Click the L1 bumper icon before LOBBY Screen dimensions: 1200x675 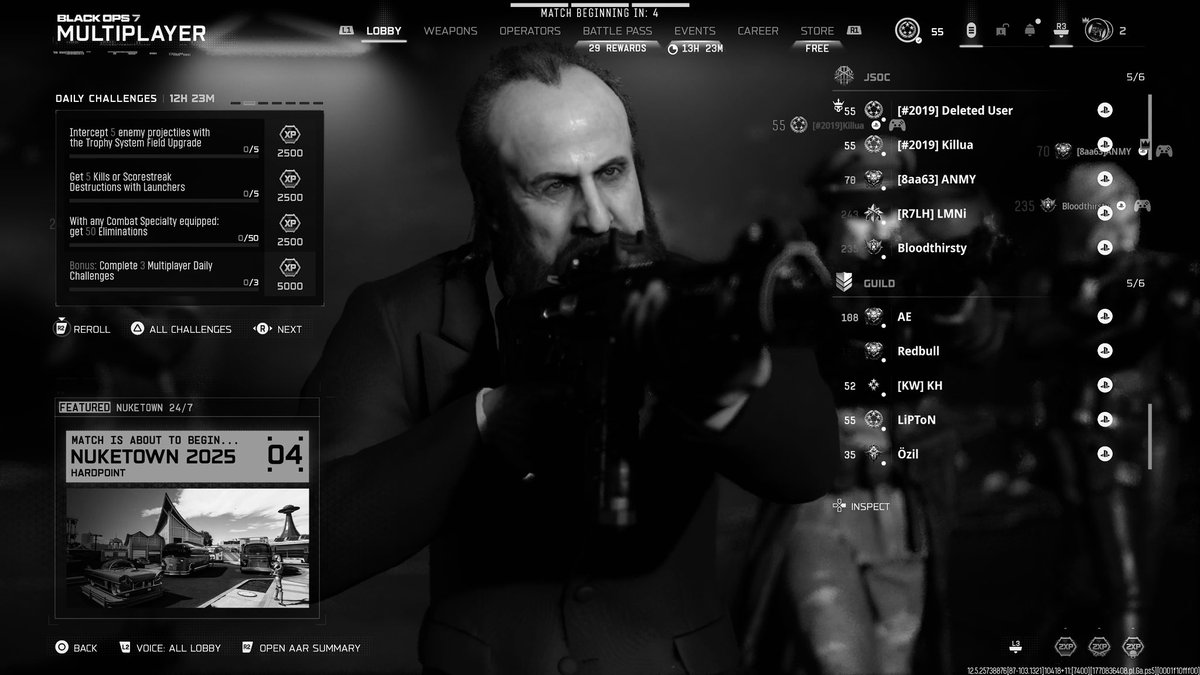pos(346,31)
